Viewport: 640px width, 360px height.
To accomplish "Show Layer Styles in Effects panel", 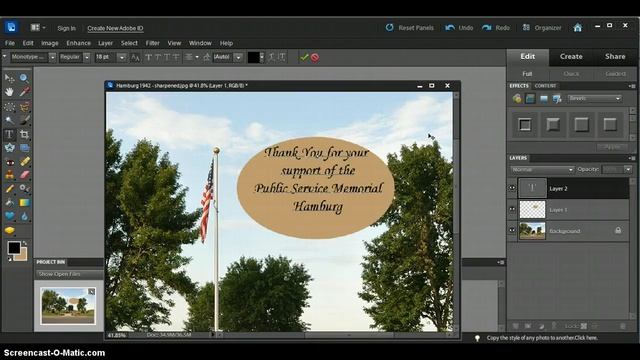I will point(530,98).
